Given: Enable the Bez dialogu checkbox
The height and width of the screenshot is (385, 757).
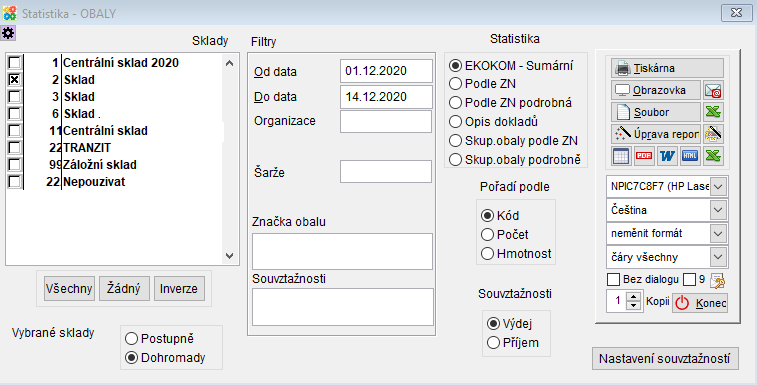Looking at the screenshot, I should pyautogui.click(x=613, y=279).
